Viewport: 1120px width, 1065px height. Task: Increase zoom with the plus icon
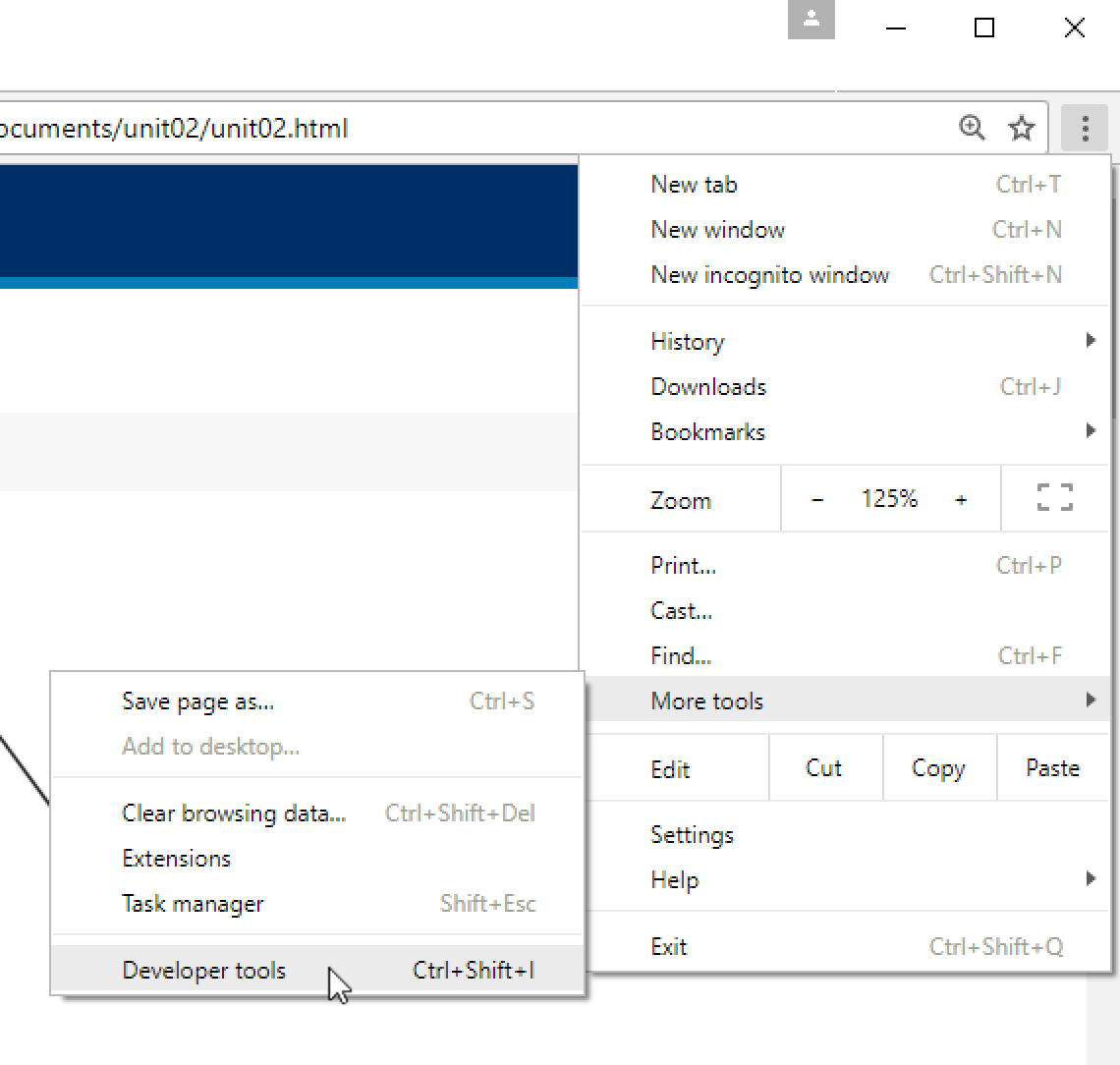pyautogui.click(x=961, y=498)
